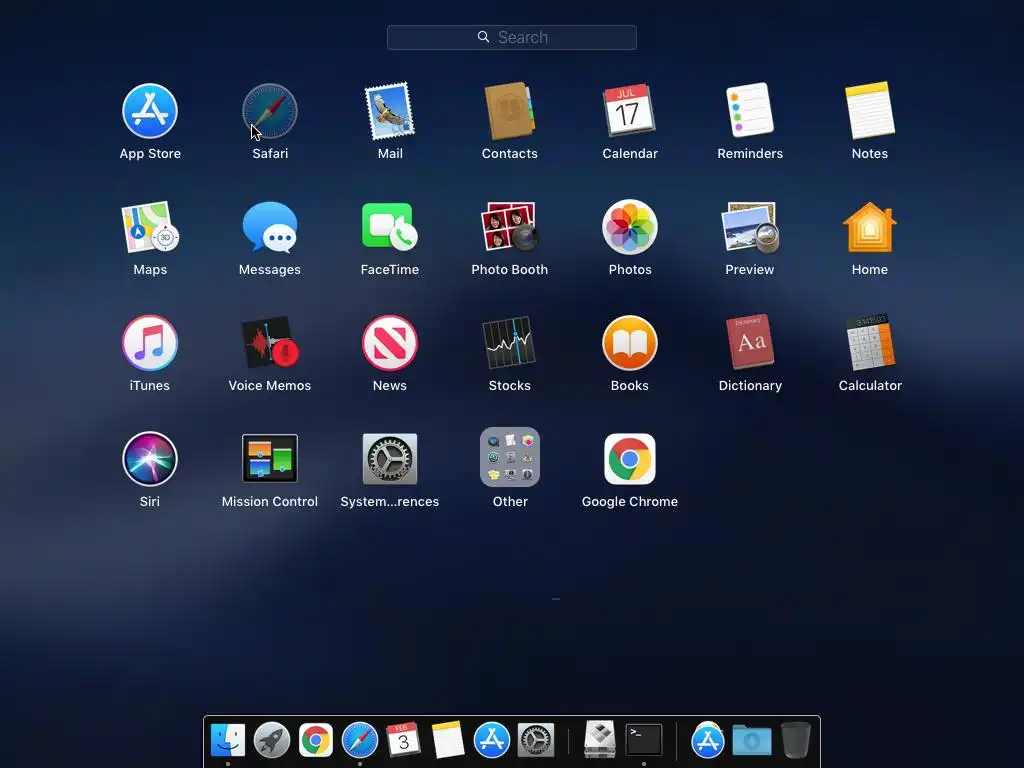The image size is (1024, 768).
Task: Start the FaceTime app
Action: click(390, 227)
